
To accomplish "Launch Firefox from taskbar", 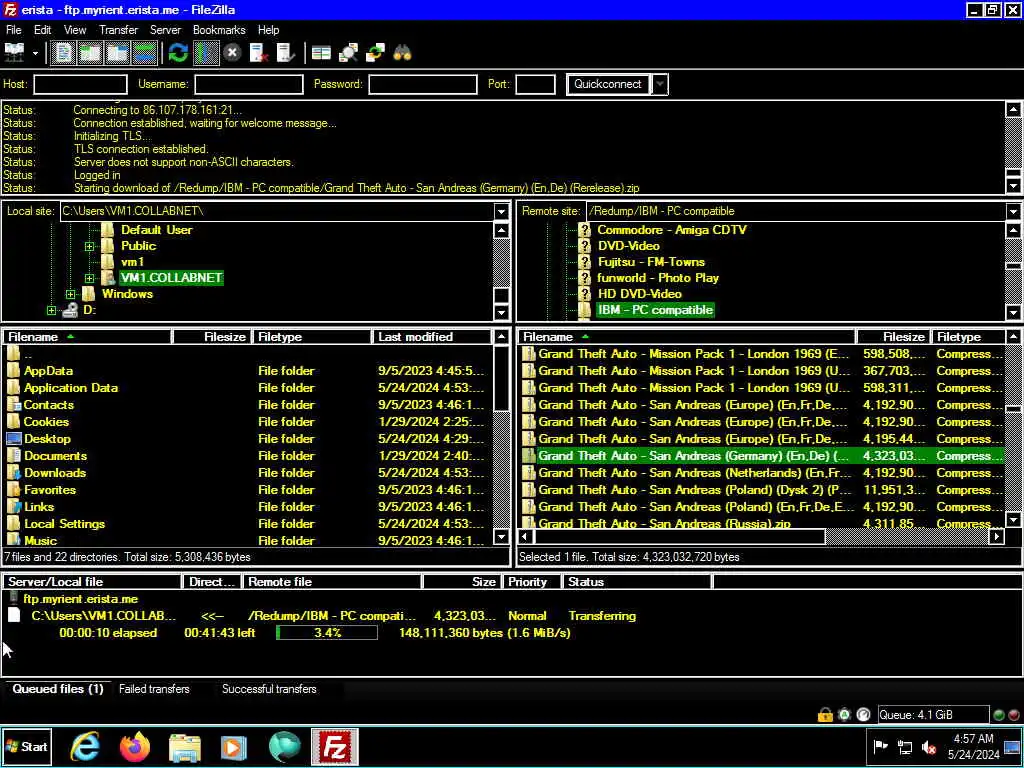I will click(x=135, y=747).
